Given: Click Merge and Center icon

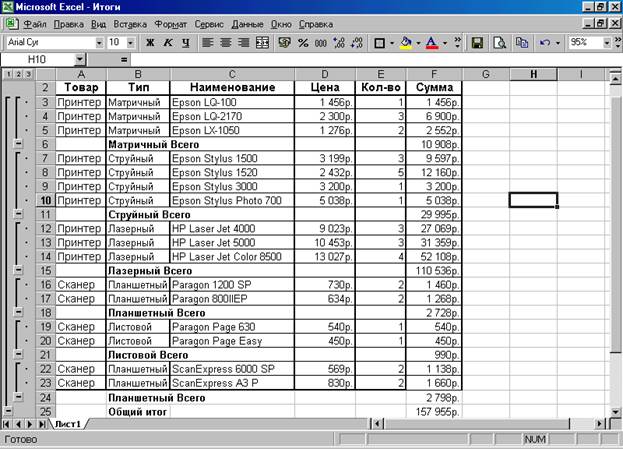Looking at the screenshot, I should (262, 43).
